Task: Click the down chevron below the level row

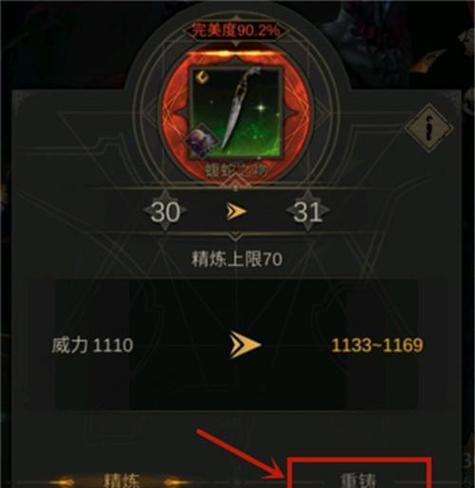Action: (x=236, y=237)
